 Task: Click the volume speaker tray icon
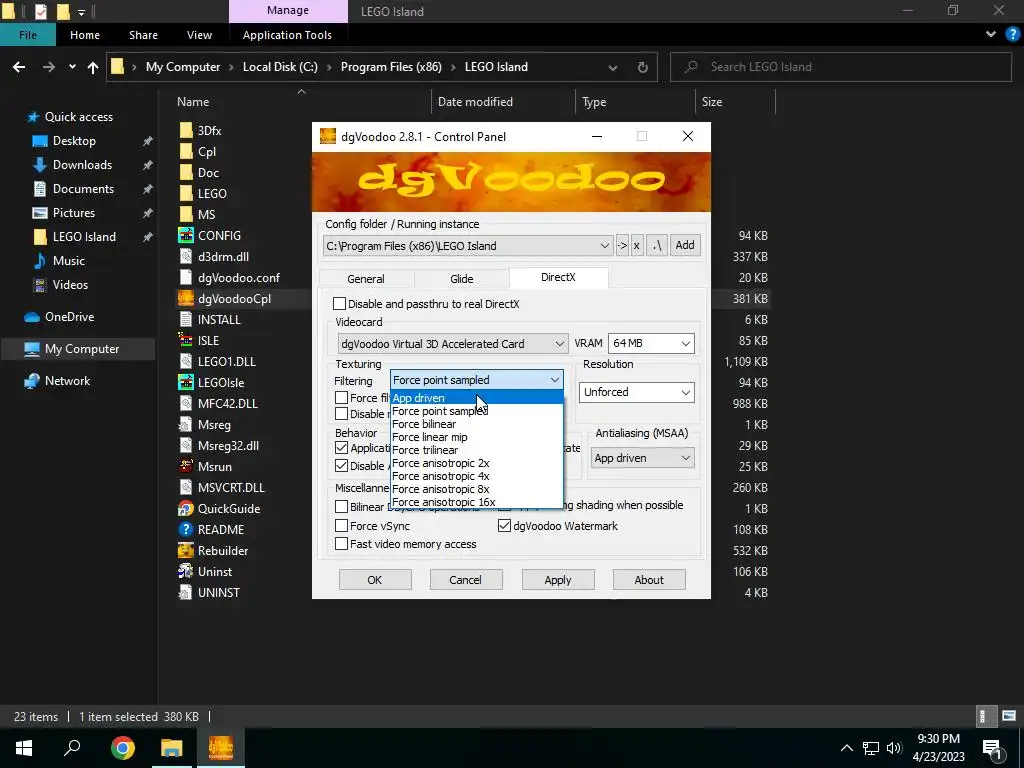click(x=894, y=748)
